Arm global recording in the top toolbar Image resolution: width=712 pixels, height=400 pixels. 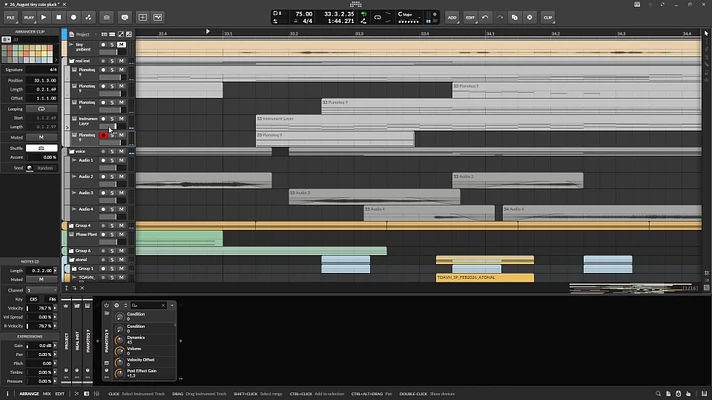[74, 17]
